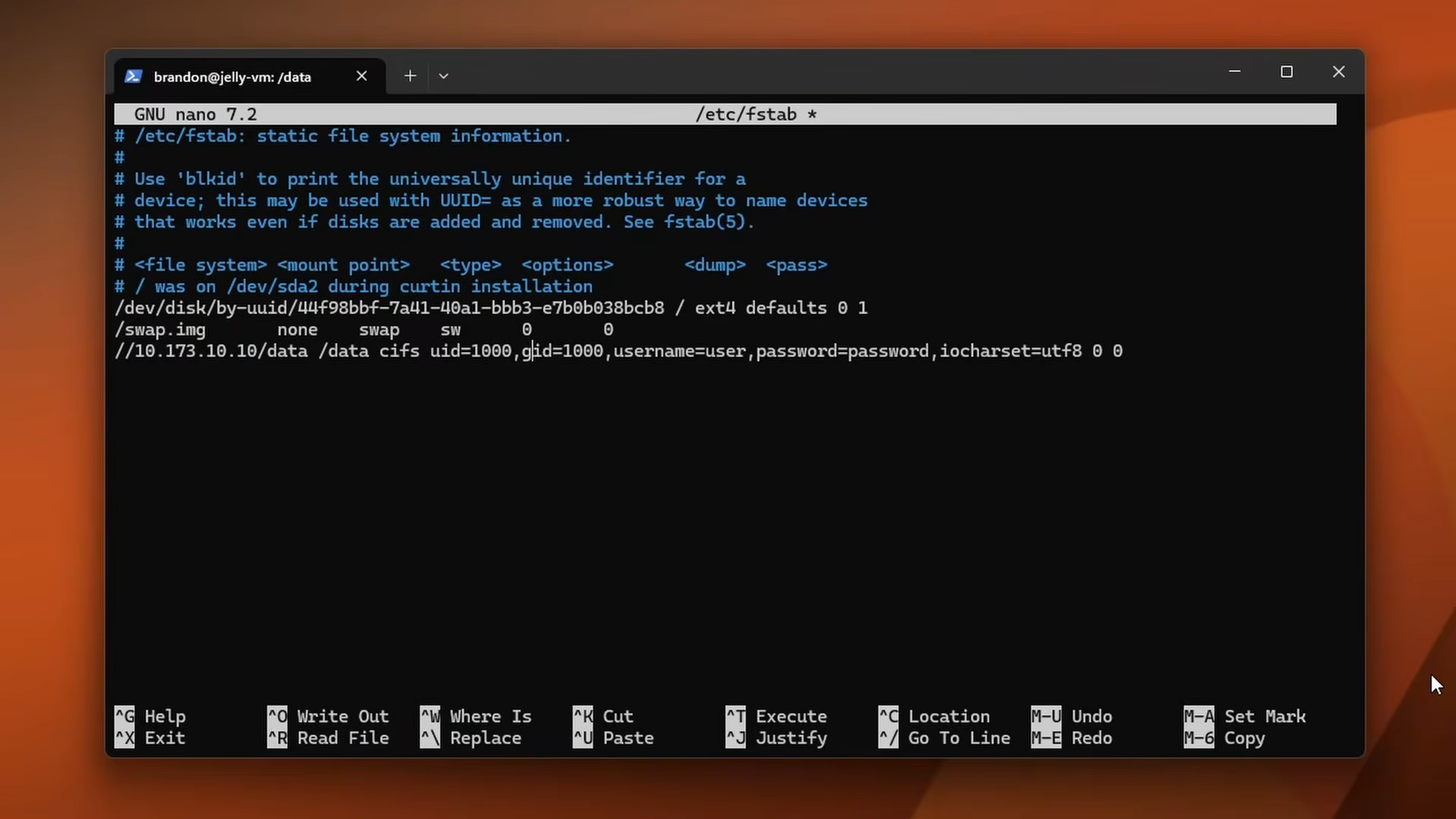Select Where Is to search the file
This screenshot has width=1456, height=819.
pyautogui.click(x=490, y=716)
